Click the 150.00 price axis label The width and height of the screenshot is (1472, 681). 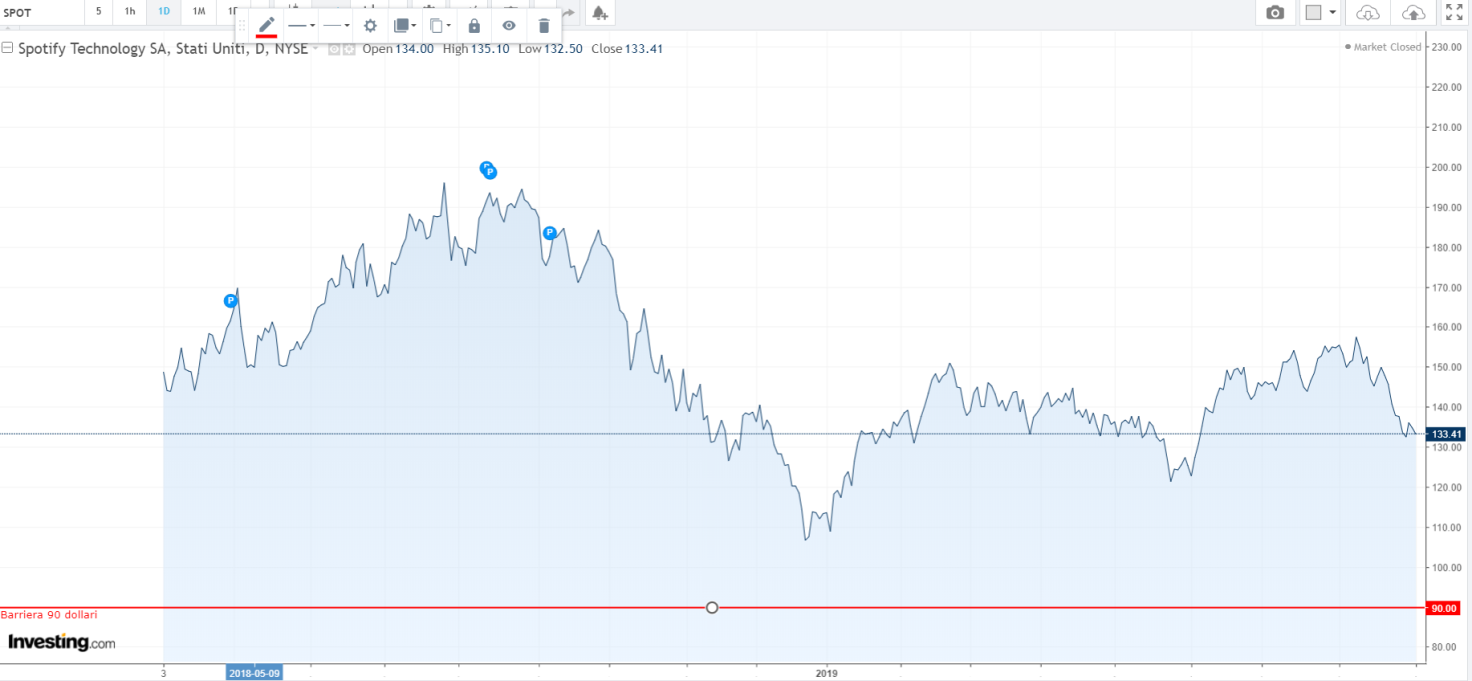coord(1445,367)
